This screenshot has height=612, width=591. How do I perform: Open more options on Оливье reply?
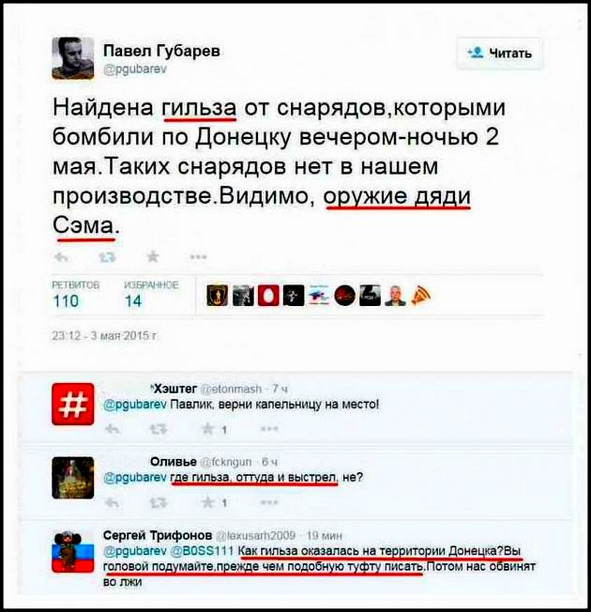pos(269,502)
